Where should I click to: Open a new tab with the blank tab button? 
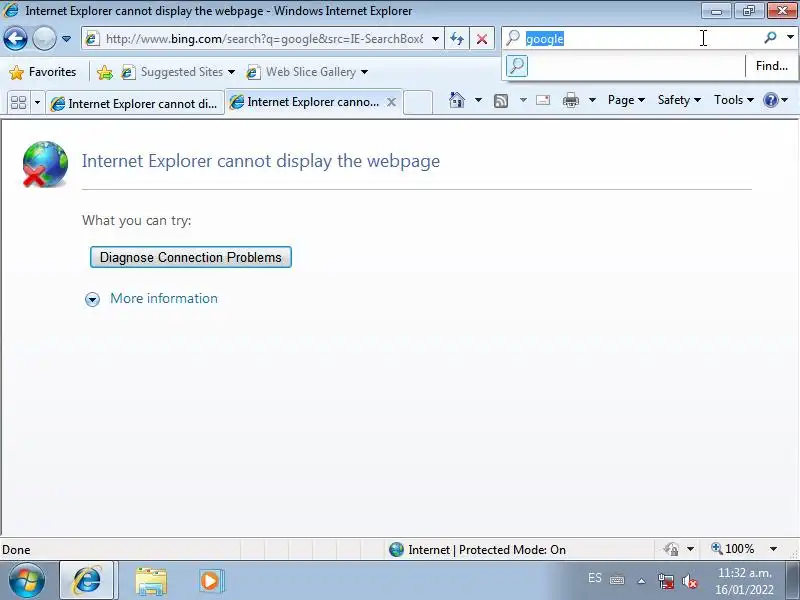point(418,103)
